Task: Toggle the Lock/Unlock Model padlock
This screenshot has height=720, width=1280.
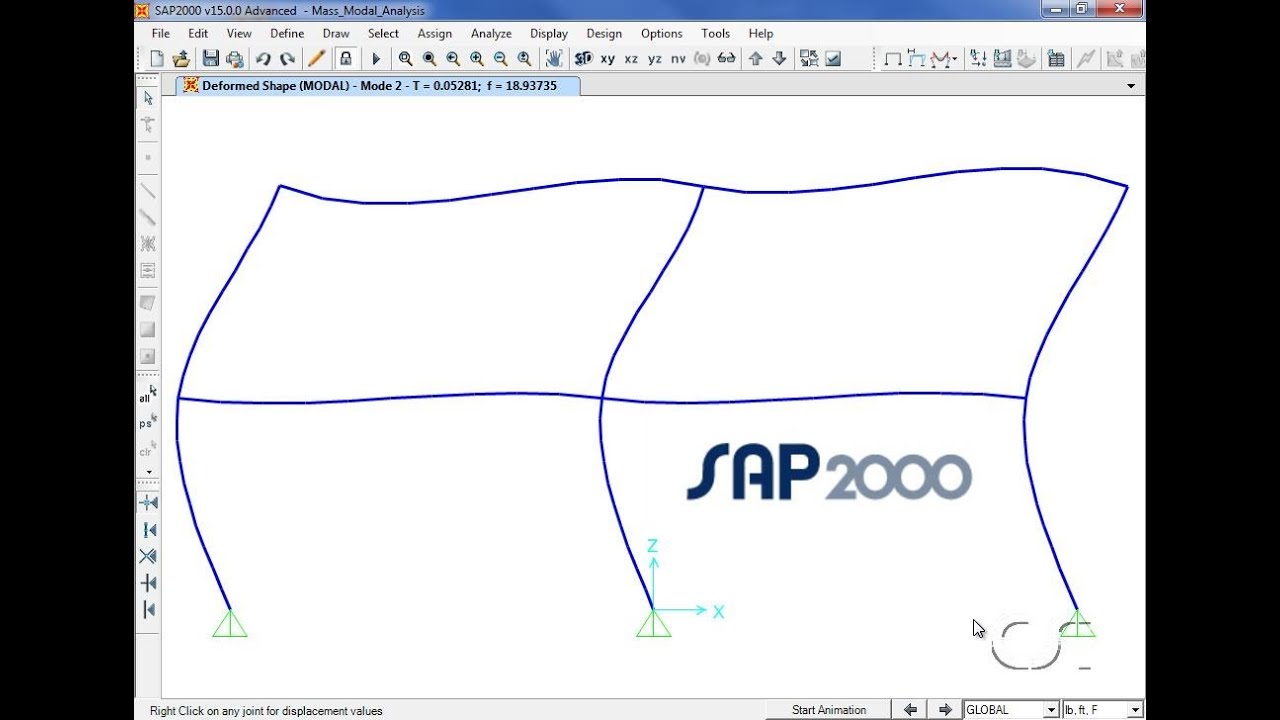Action: click(345, 59)
